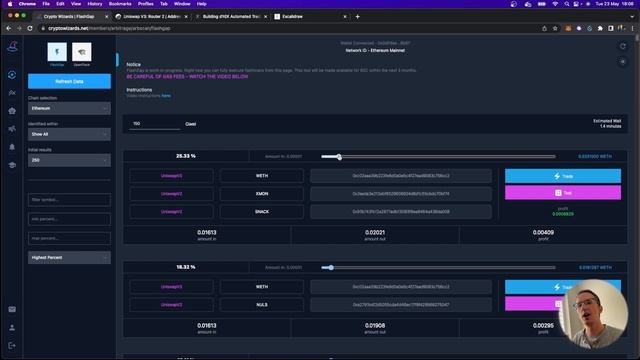Click the share icon in address bar
The image size is (640, 360).
pyautogui.click(x=544, y=28)
